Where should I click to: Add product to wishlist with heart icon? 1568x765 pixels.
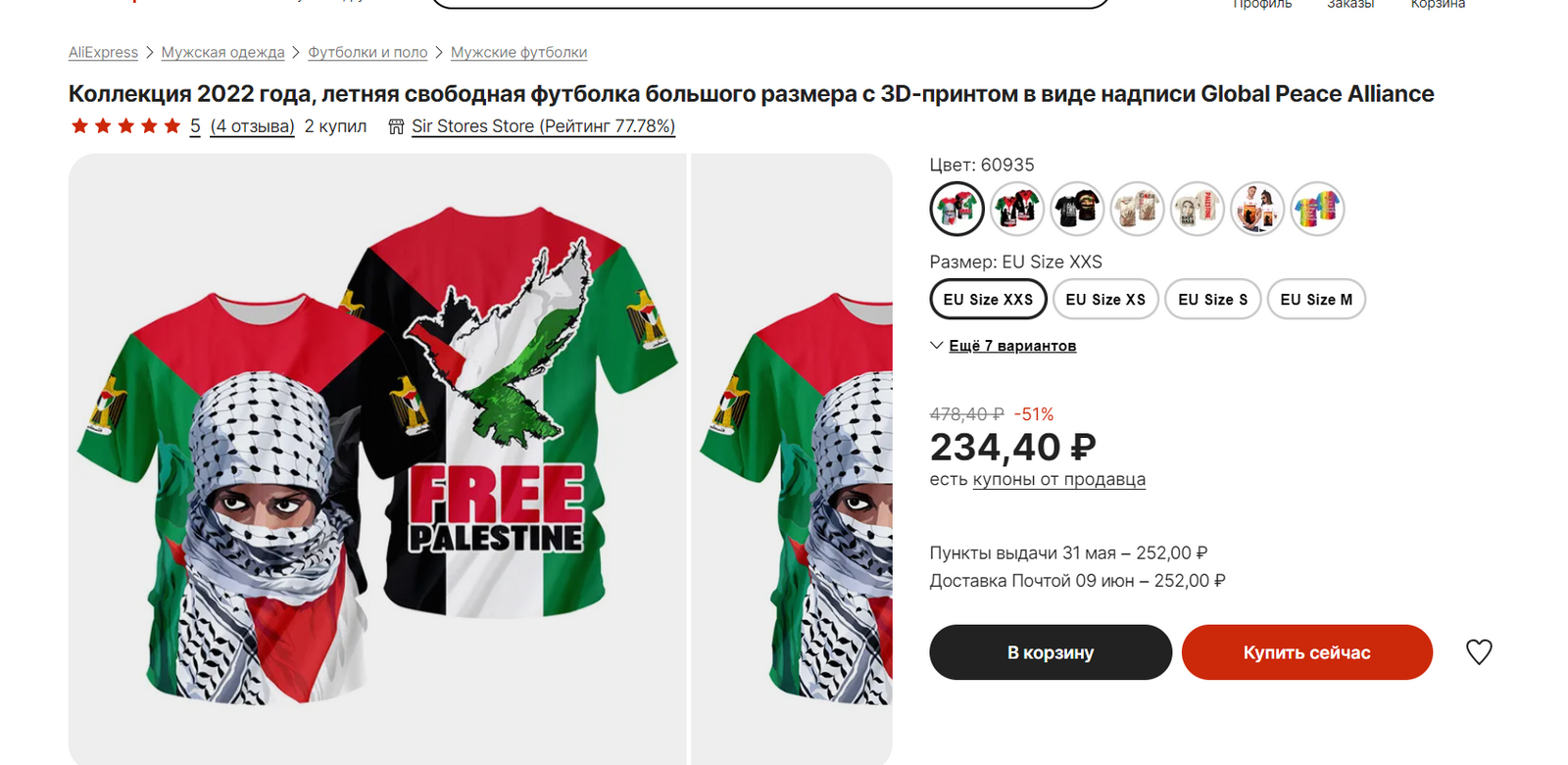tap(1479, 652)
